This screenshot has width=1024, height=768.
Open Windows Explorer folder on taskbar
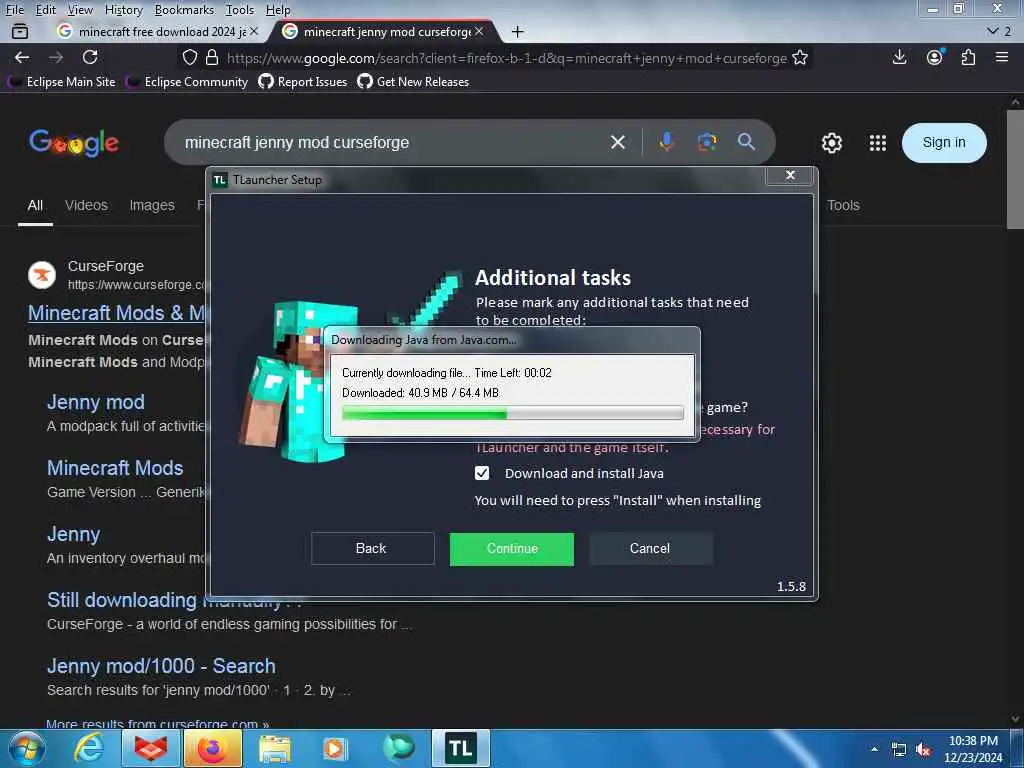tap(275, 748)
